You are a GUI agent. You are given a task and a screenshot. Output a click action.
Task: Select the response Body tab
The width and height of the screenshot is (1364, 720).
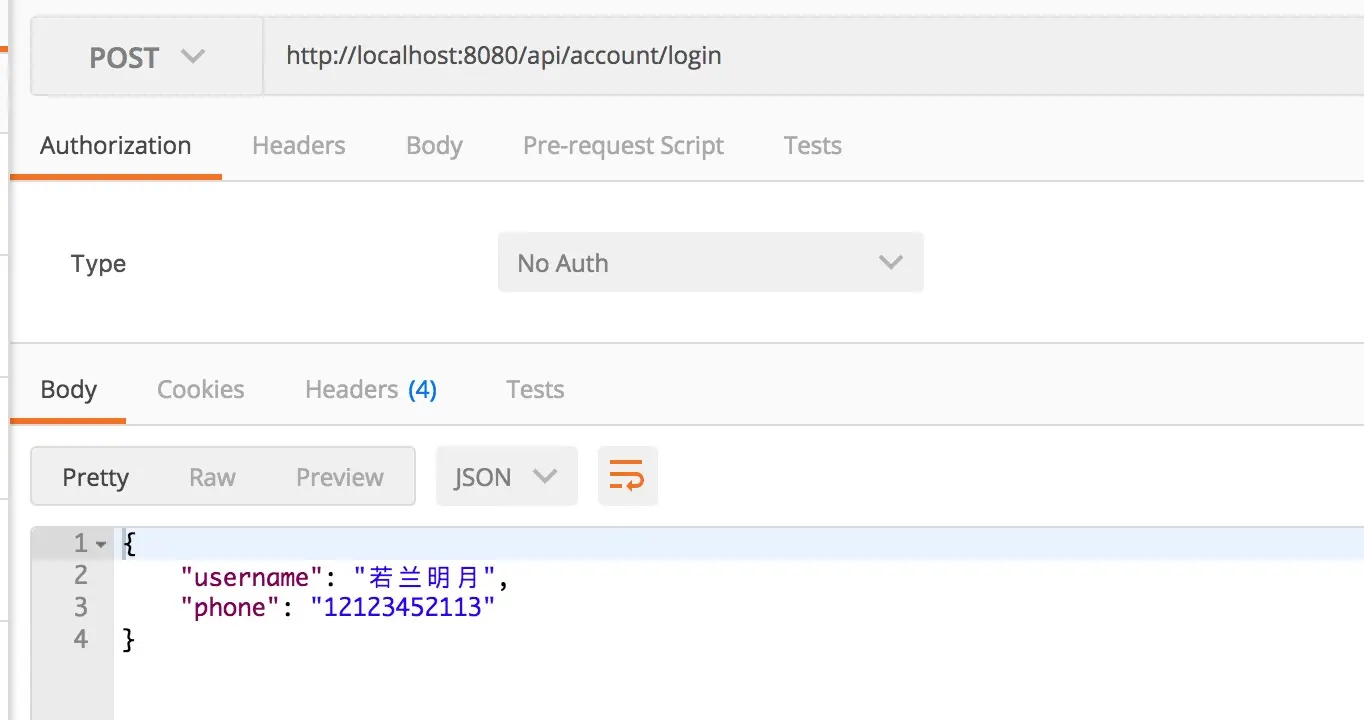(68, 390)
